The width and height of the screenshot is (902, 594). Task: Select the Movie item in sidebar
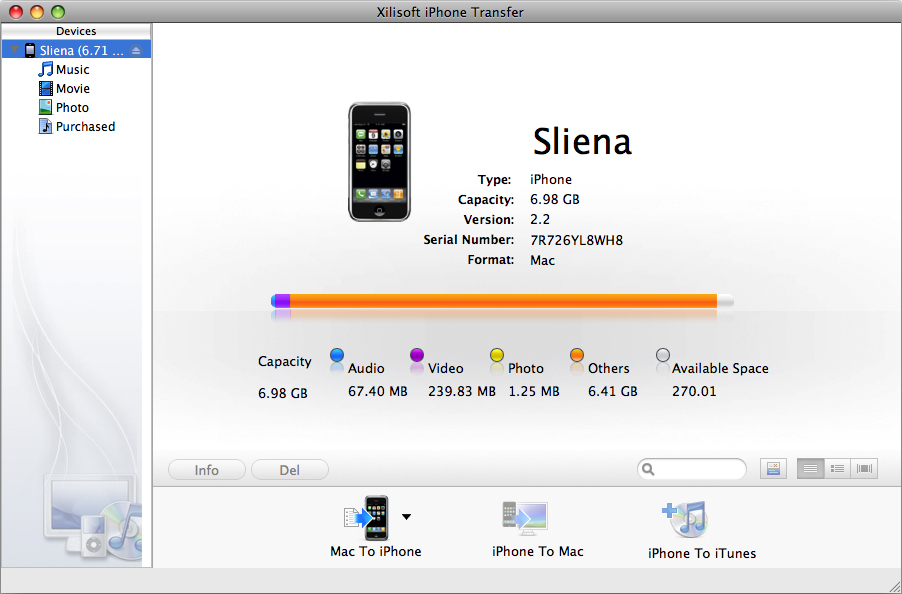[x=72, y=89]
